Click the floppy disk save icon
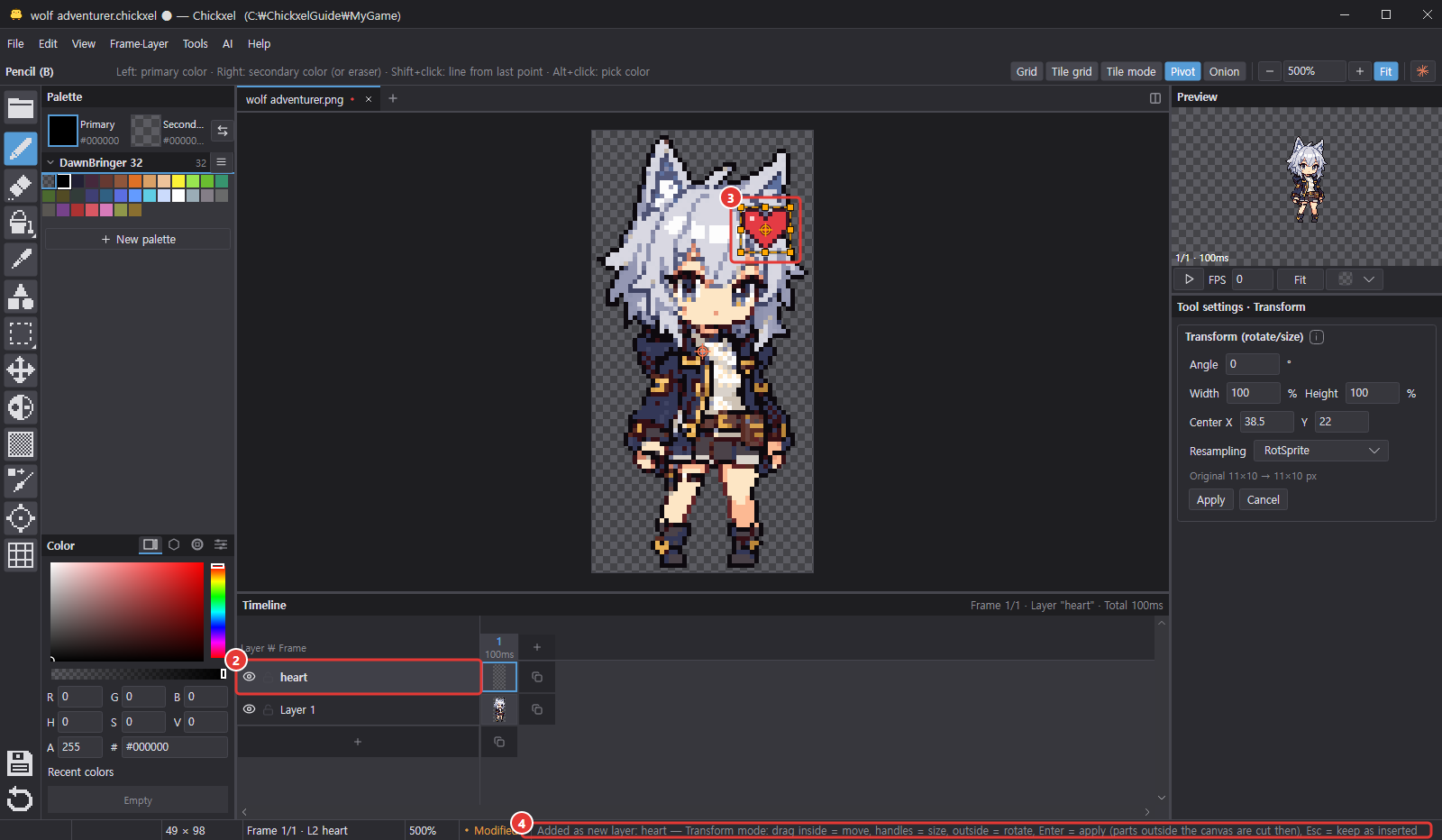The height and width of the screenshot is (840, 1442). pyautogui.click(x=20, y=763)
